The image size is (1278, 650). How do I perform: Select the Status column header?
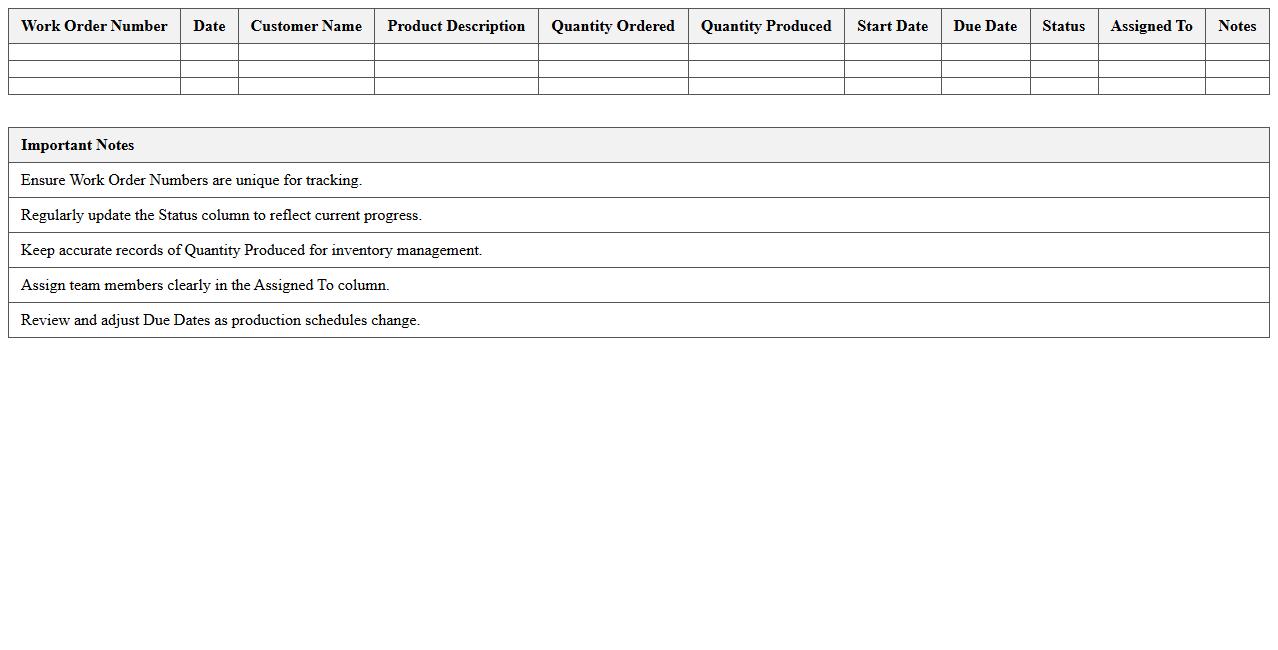pyautogui.click(x=1063, y=26)
